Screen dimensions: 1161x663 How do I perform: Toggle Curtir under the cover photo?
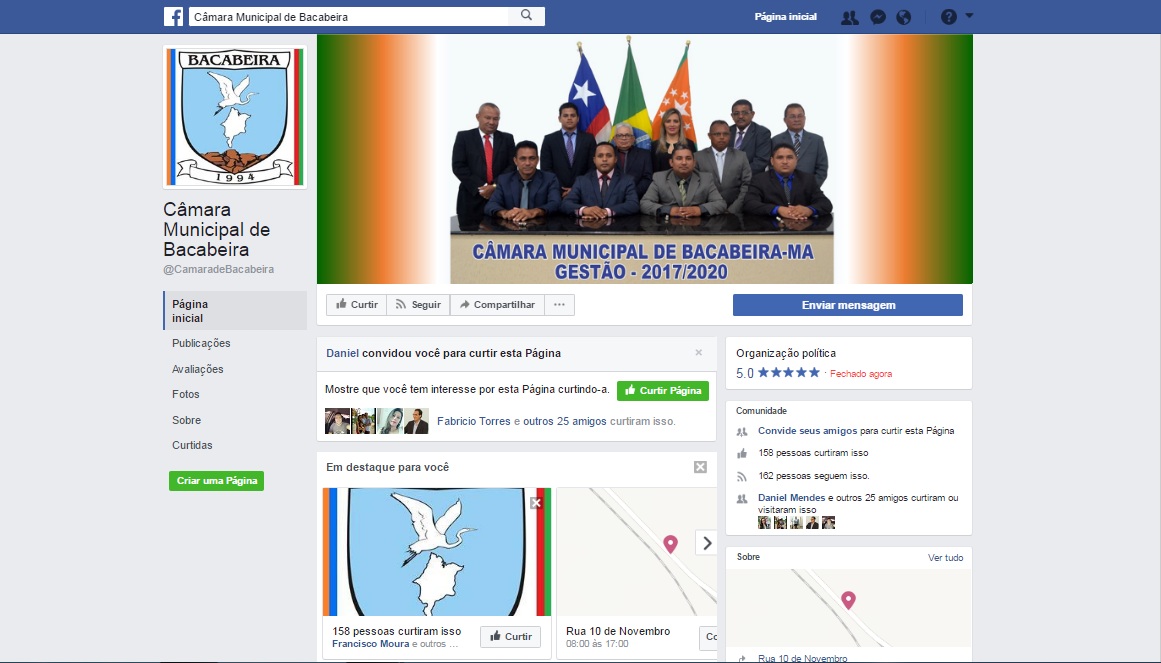(x=357, y=304)
